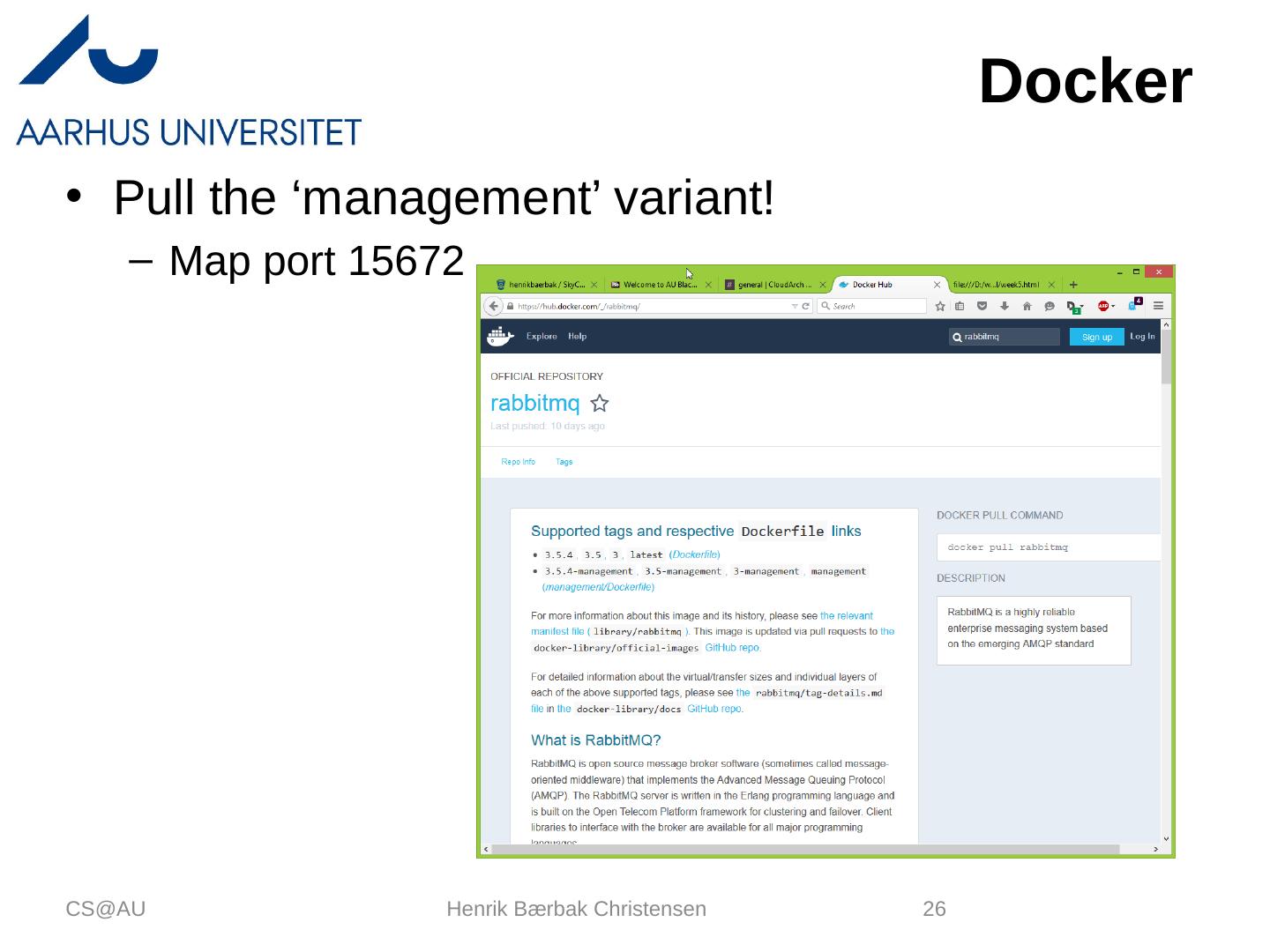Close the Docker Hub tab
Image resolution: width=1270 pixels, height=952 pixels.
[x=938, y=285]
